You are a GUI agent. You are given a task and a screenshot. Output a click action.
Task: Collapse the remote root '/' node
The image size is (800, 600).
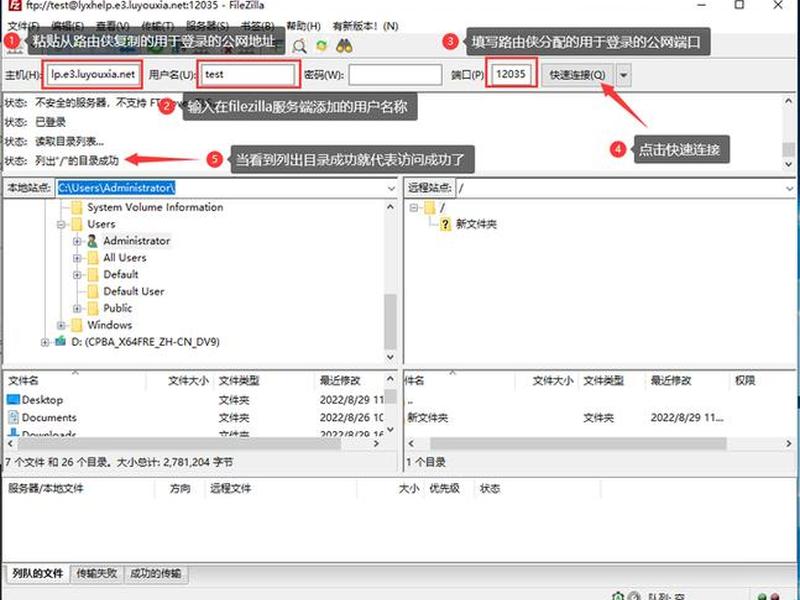[414, 207]
